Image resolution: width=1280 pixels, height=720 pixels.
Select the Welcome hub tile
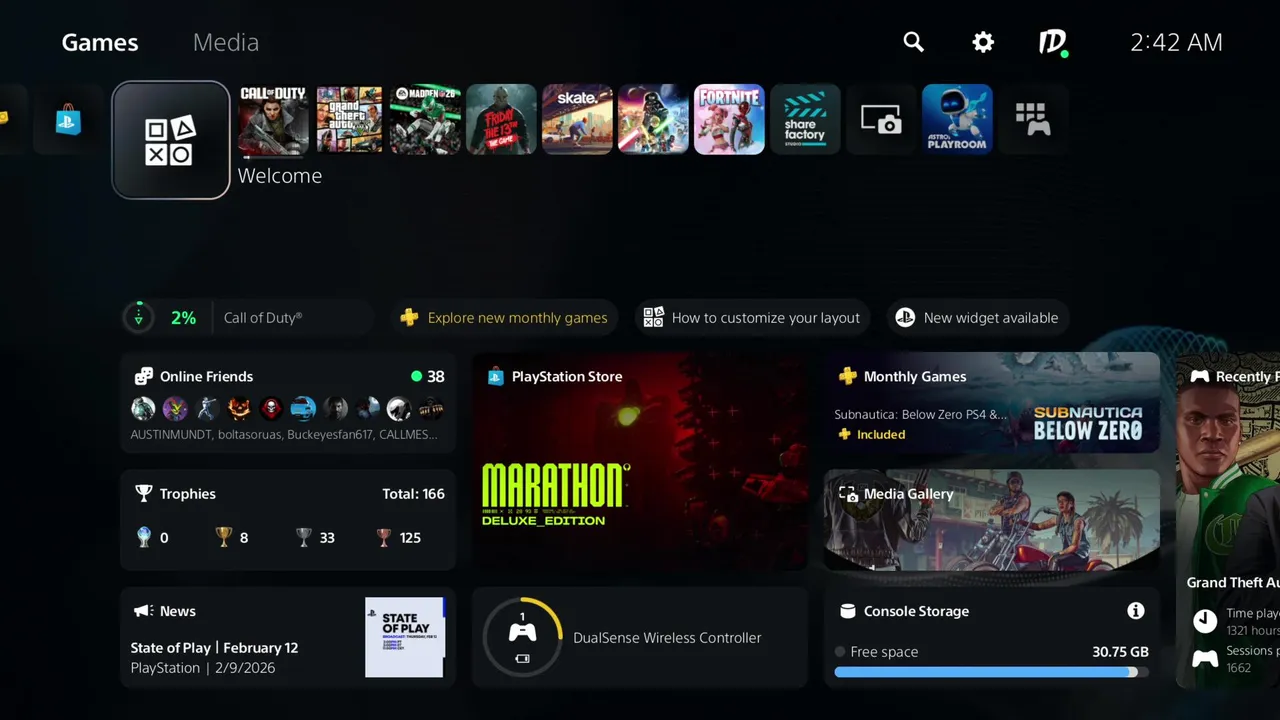[x=171, y=140]
